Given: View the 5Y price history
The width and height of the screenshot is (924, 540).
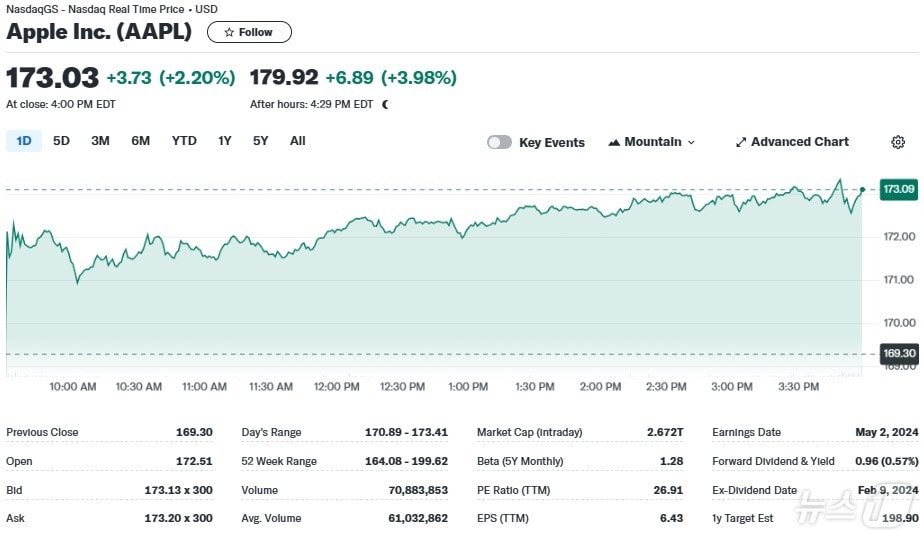Looking at the screenshot, I should point(260,141).
